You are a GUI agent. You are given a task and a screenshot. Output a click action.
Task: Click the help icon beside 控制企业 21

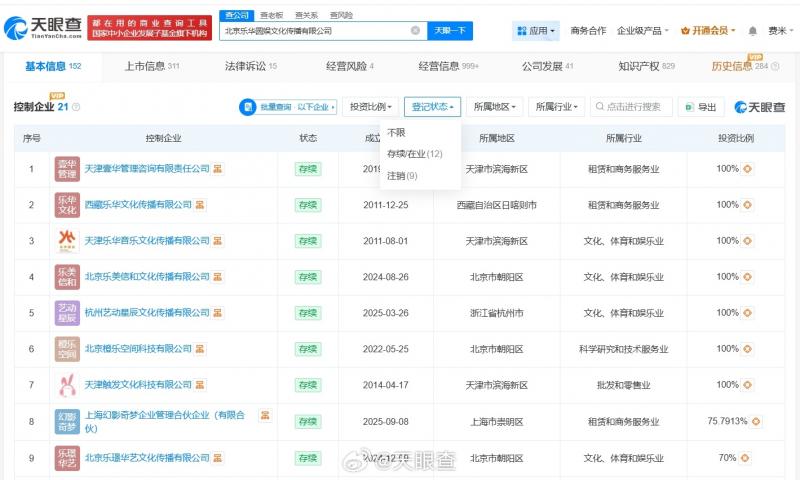(x=76, y=107)
